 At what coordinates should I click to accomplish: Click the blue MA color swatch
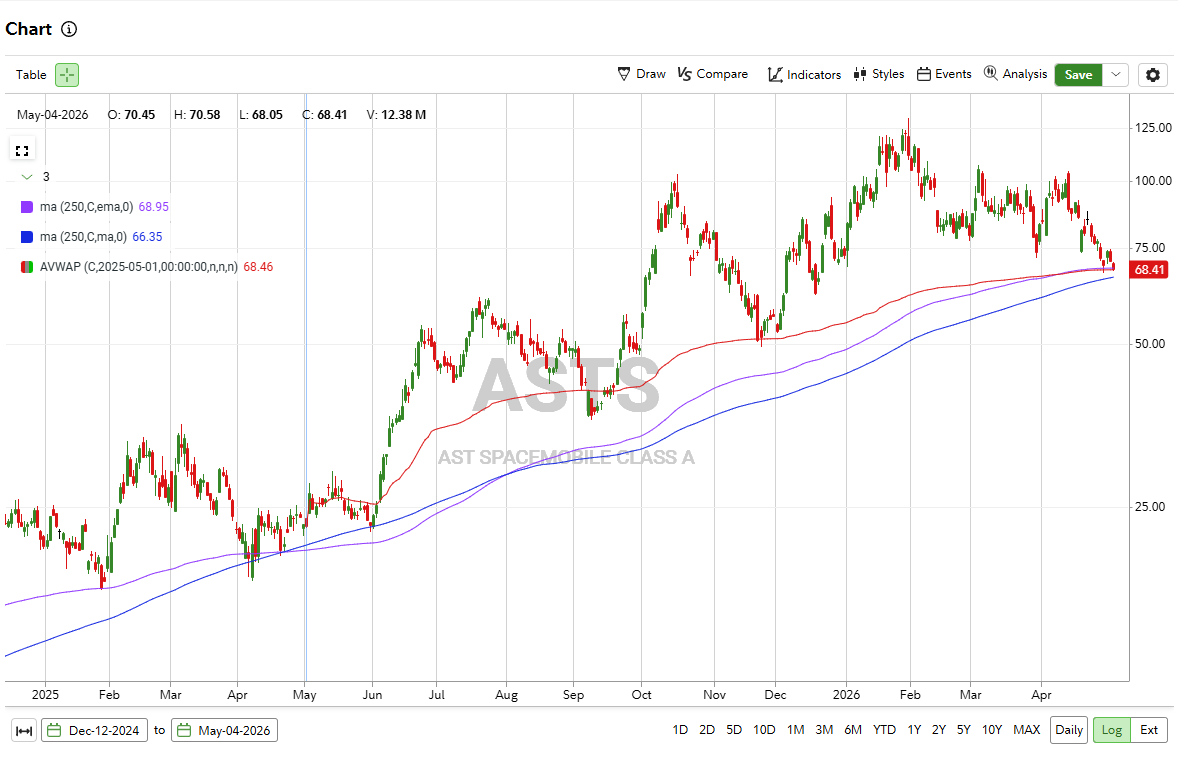pyautogui.click(x=27, y=237)
